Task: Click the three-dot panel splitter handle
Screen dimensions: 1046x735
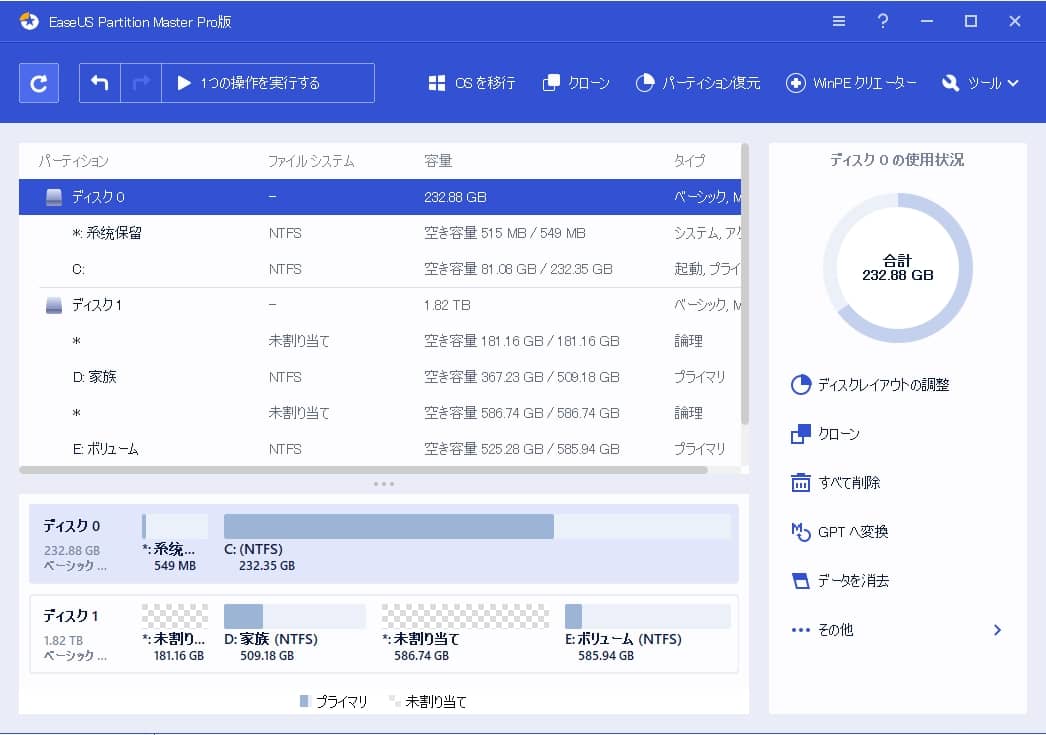Action: click(x=384, y=484)
